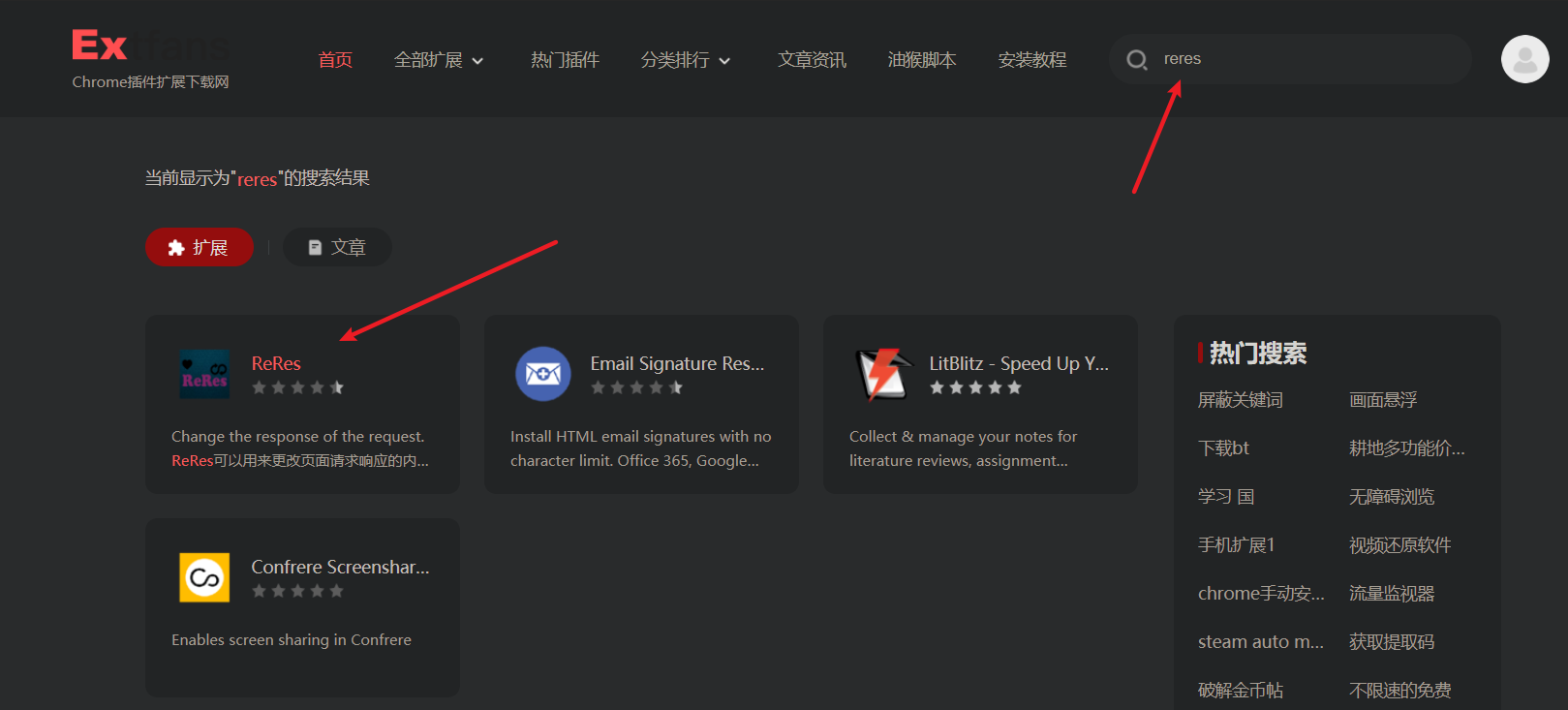Click hot search 手机扩展1

(1237, 545)
